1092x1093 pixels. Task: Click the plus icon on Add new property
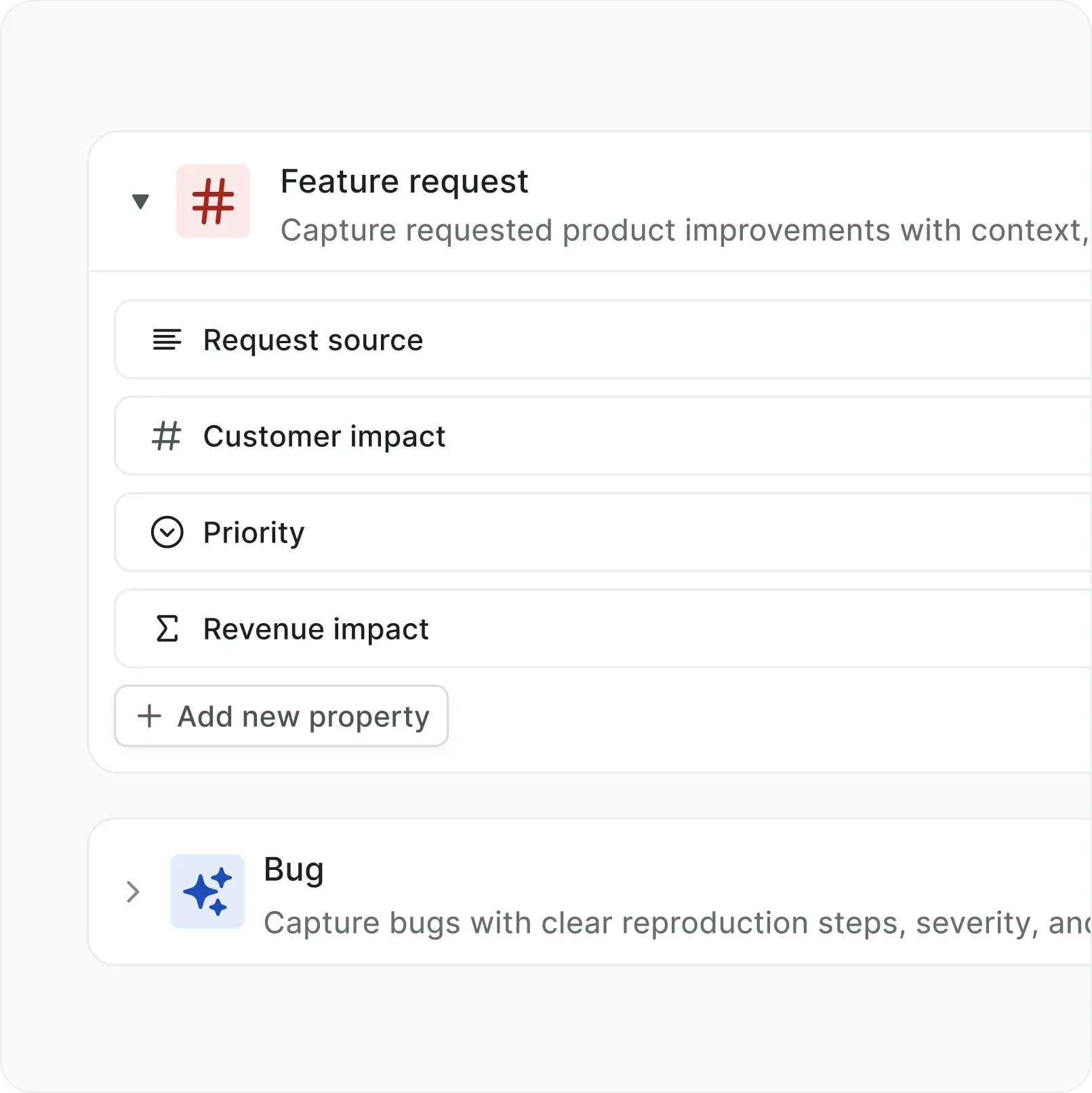[148, 716]
